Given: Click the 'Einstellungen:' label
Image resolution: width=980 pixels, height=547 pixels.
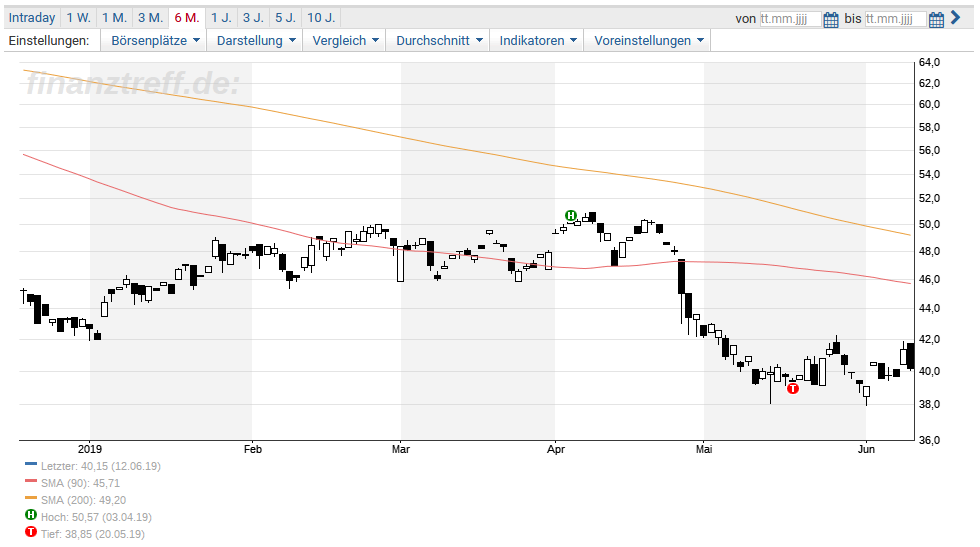Looking at the screenshot, I should pos(49,41).
